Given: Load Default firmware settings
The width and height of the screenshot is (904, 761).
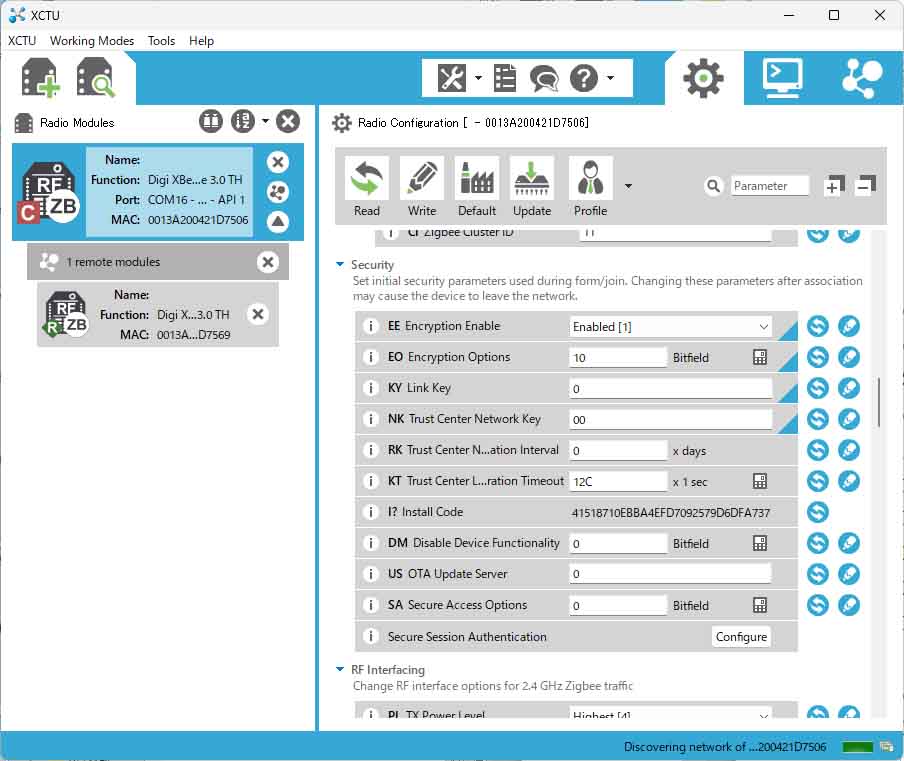Looking at the screenshot, I should [477, 186].
